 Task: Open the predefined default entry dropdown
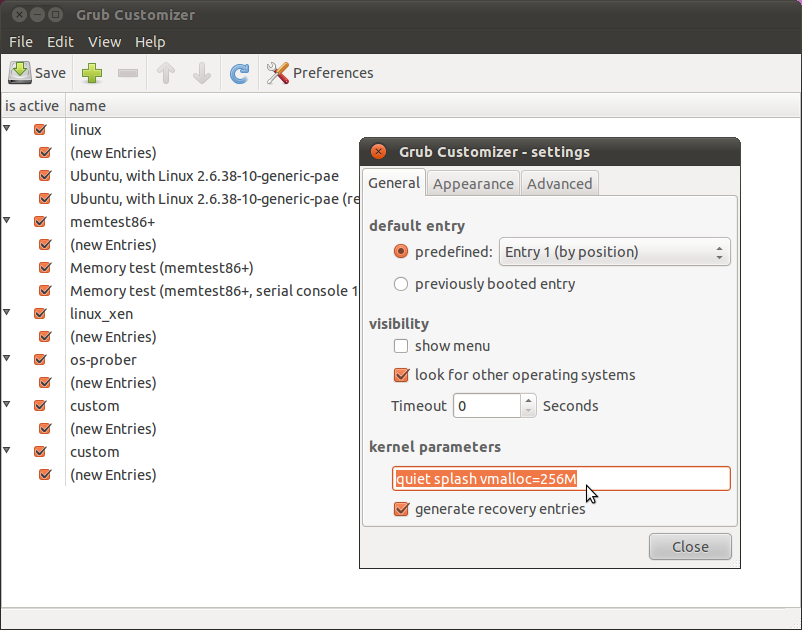pyautogui.click(x=614, y=252)
